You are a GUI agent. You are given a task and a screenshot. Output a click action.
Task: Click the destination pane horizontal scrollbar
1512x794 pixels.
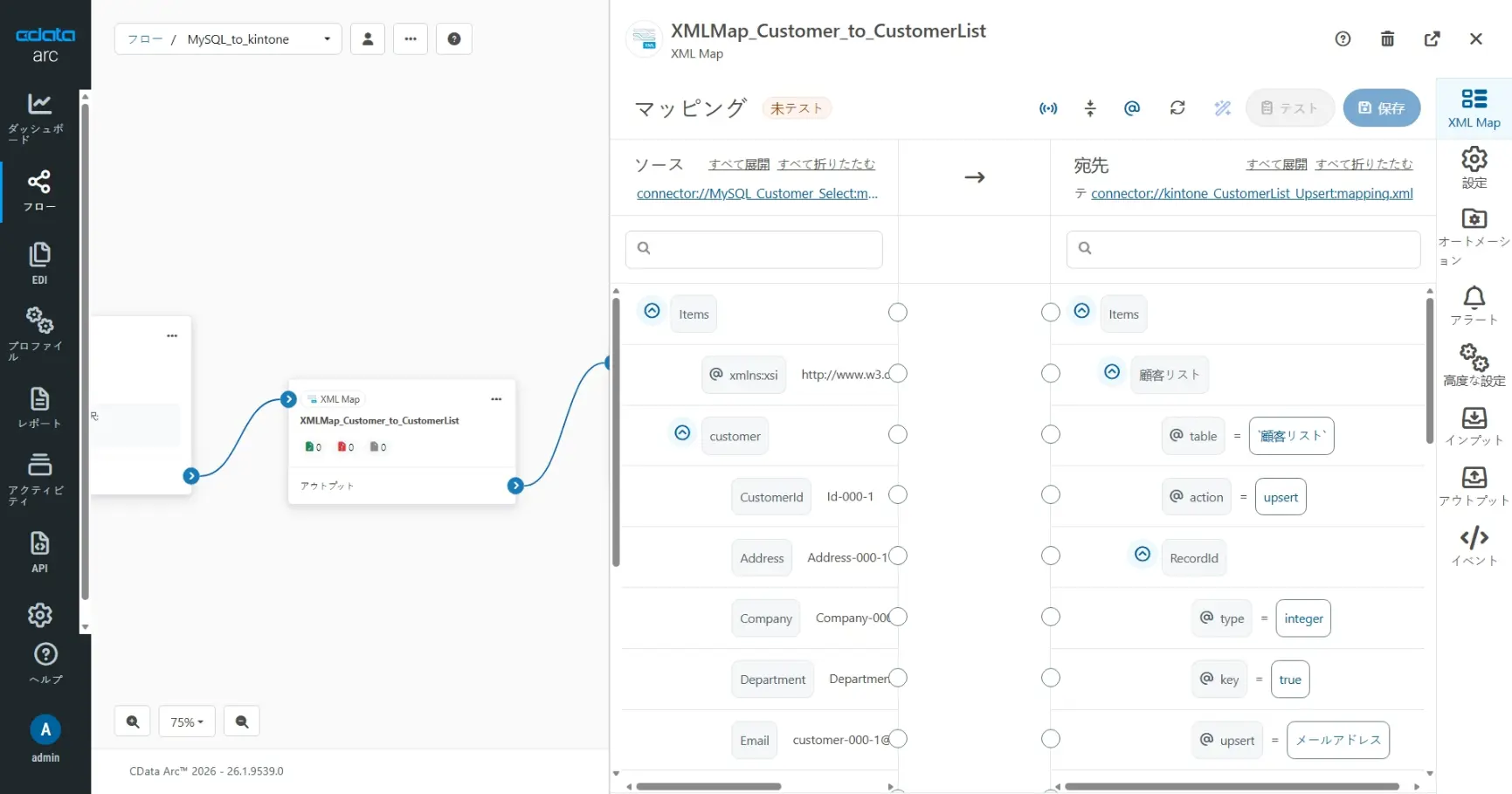tap(1232, 786)
